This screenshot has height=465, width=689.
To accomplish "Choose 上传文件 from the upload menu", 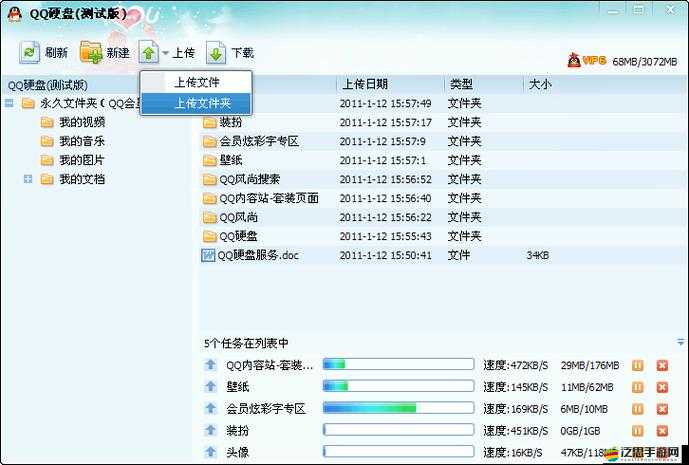I will (x=196, y=82).
